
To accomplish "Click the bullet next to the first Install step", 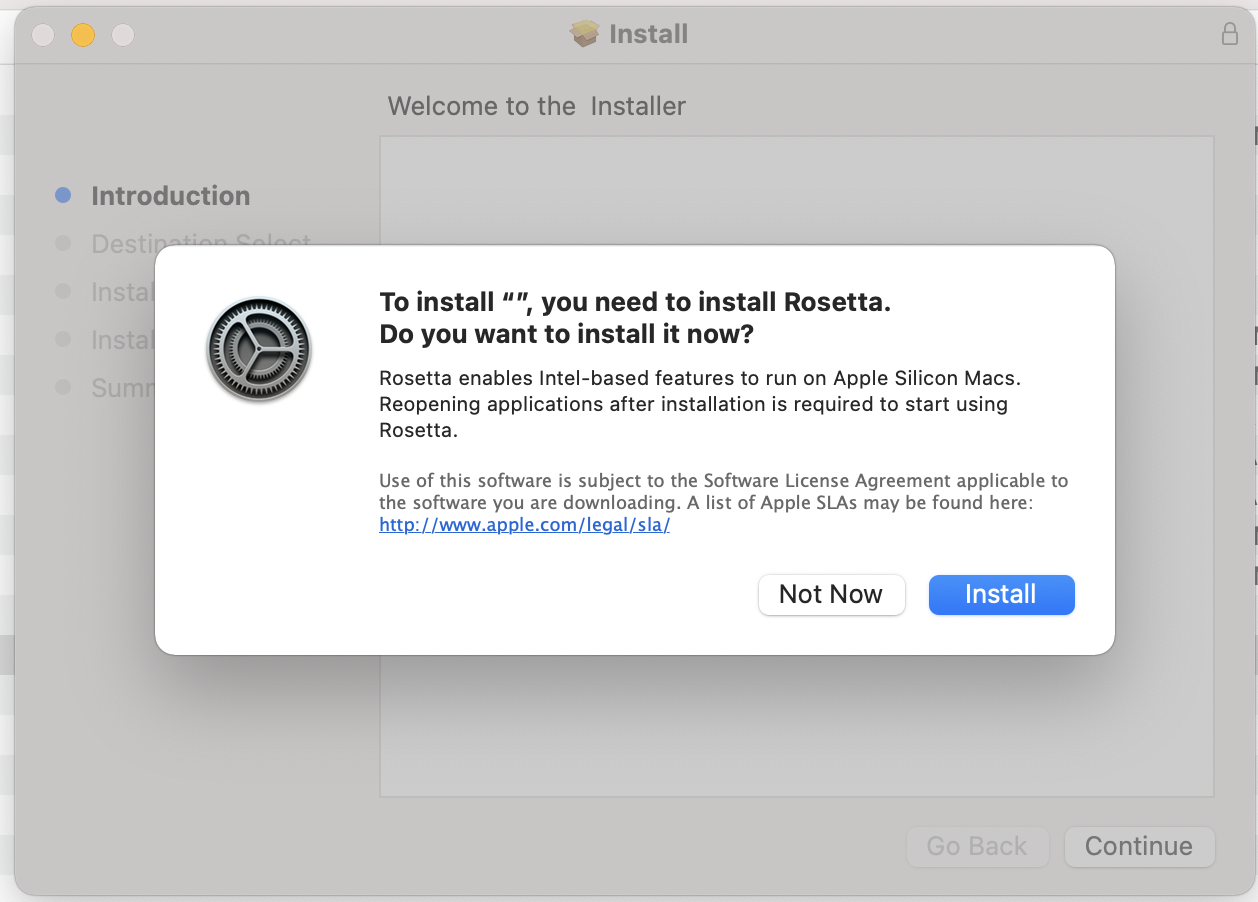I will coord(62,291).
